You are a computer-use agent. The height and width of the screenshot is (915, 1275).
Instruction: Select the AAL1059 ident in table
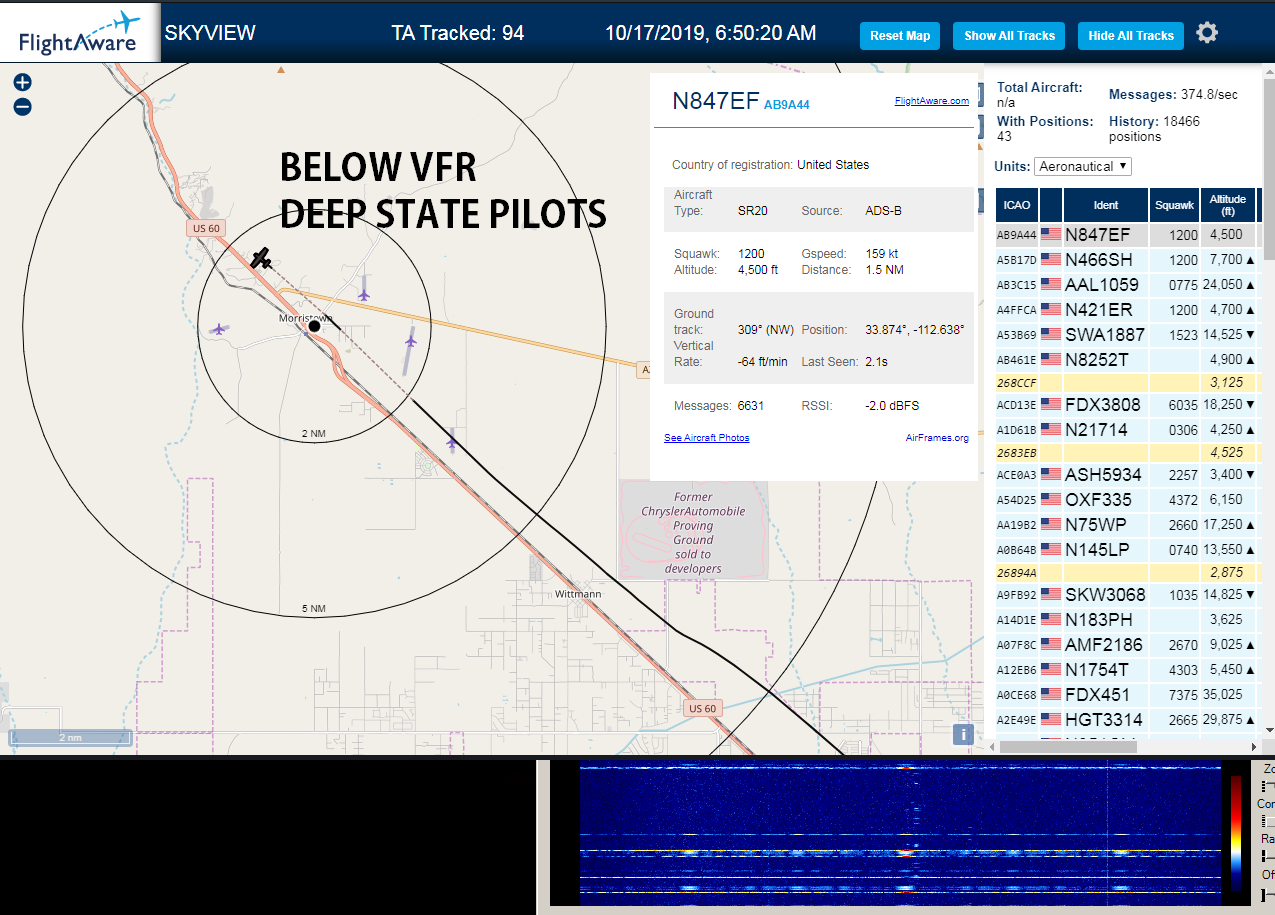1102,284
